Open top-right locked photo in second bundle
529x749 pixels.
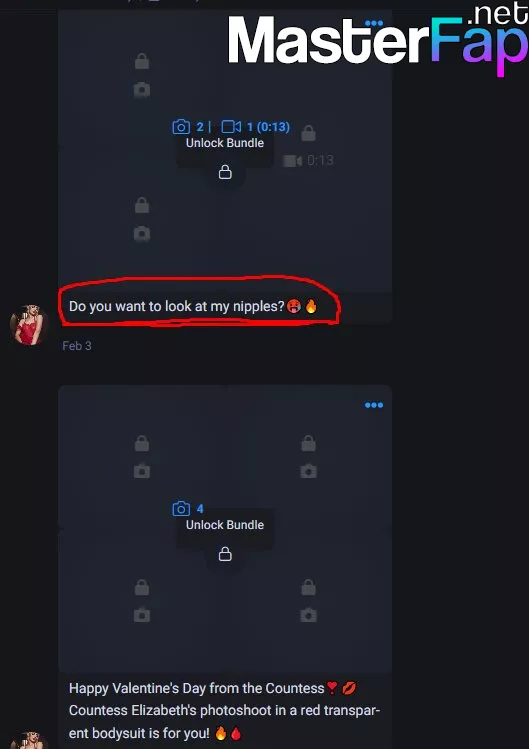(x=308, y=457)
